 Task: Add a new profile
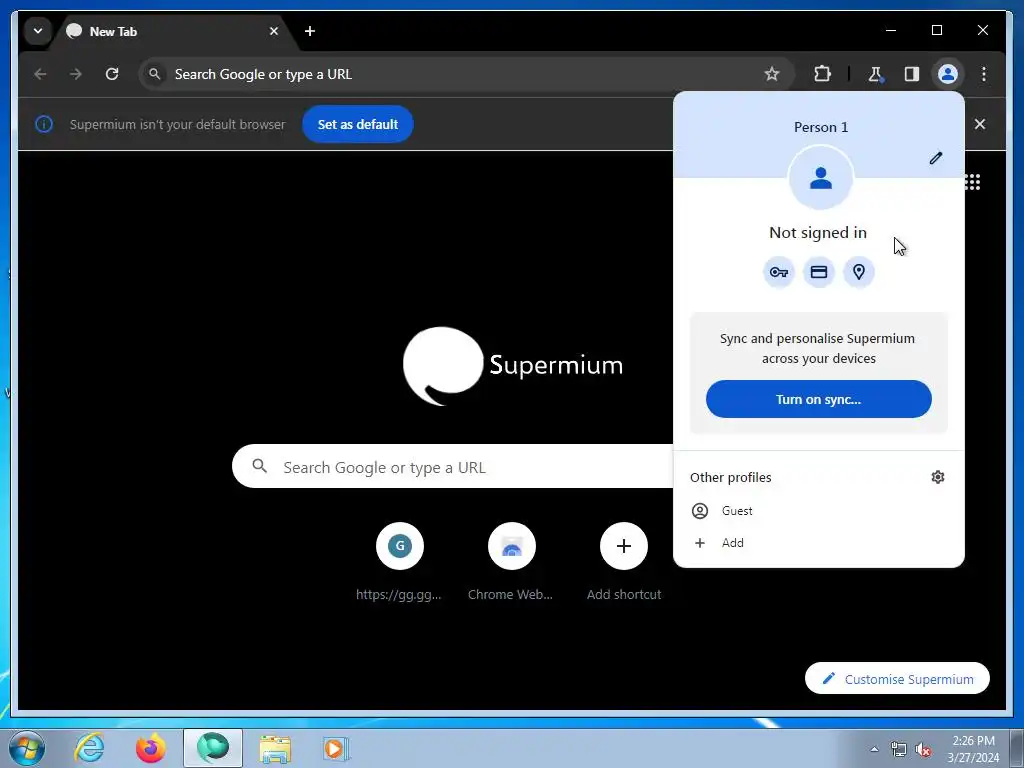(818, 543)
